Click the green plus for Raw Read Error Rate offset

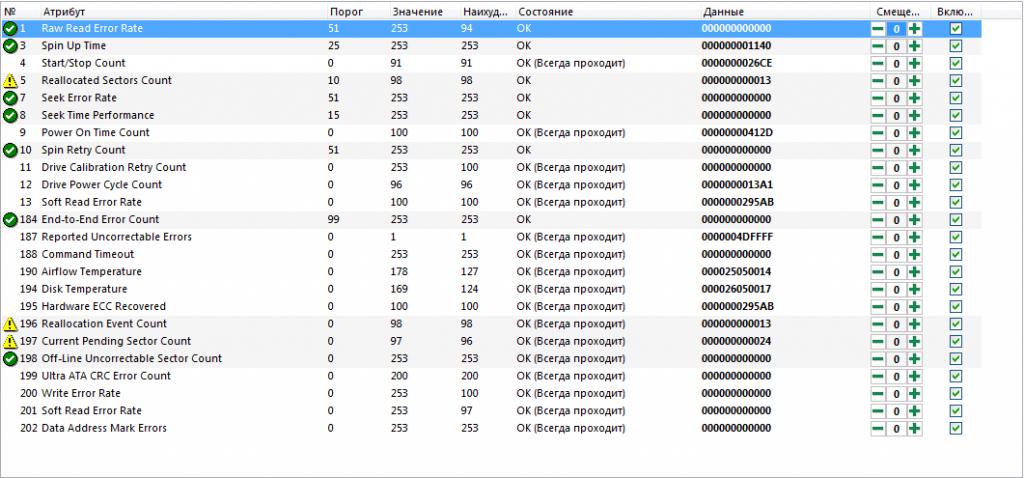pyautogui.click(x=915, y=29)
